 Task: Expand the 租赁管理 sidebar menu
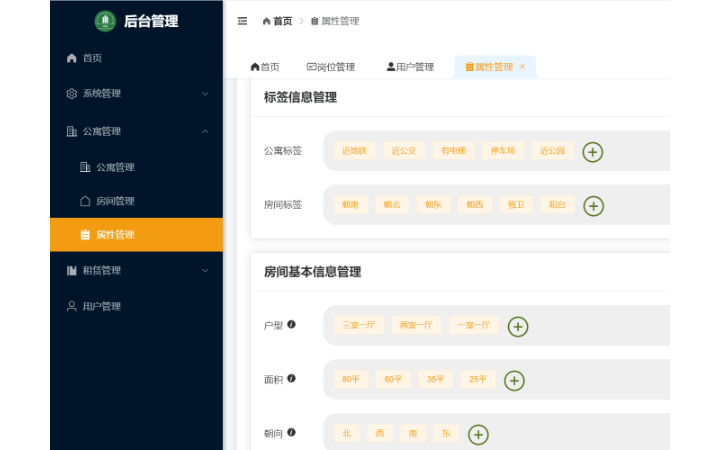(136, 270)
